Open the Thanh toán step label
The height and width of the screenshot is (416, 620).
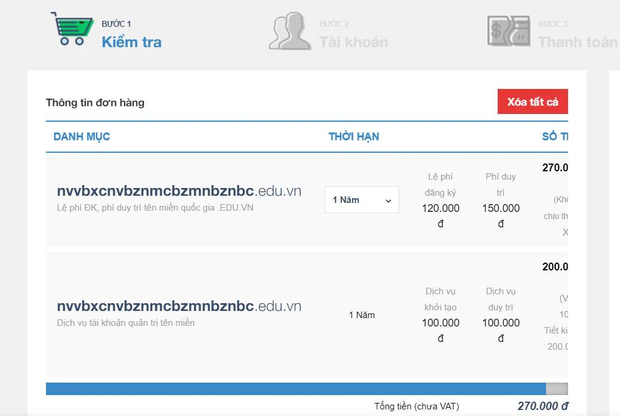(x=577, y=42)
